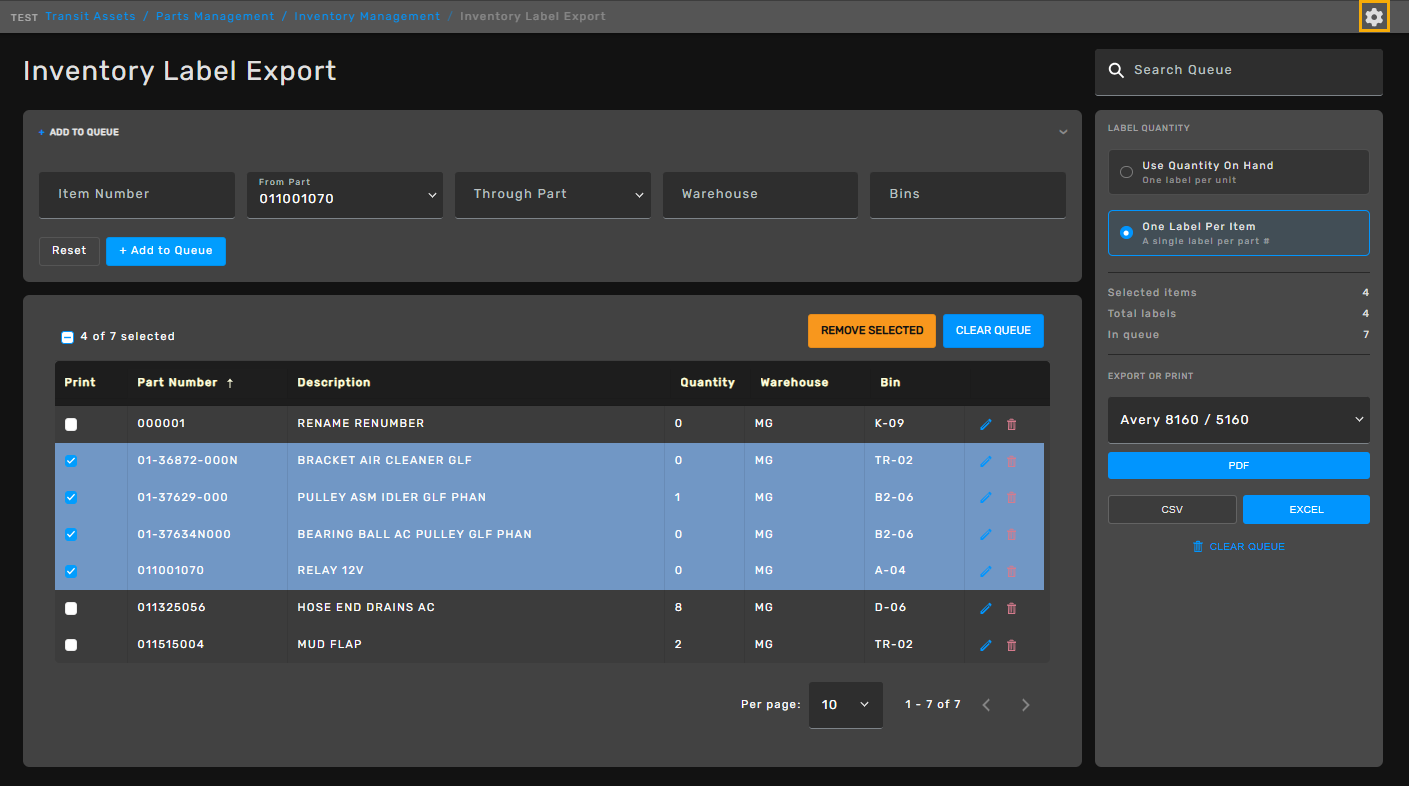Sort by Warehouse column header
The image size is (1409, 786).
pyautogui.click(x=794, y=383)
